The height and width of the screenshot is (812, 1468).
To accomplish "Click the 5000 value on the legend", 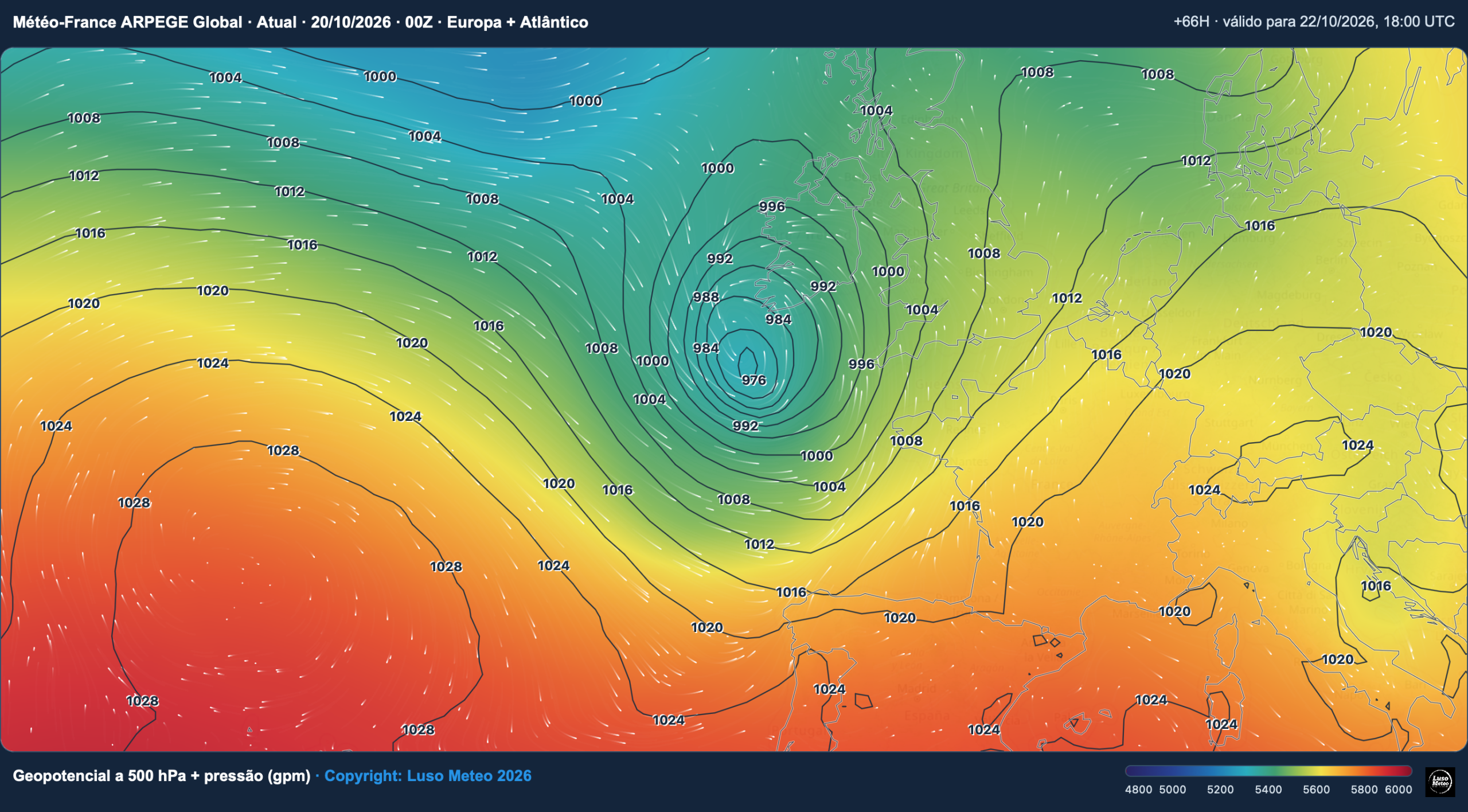I will 1172,790.
